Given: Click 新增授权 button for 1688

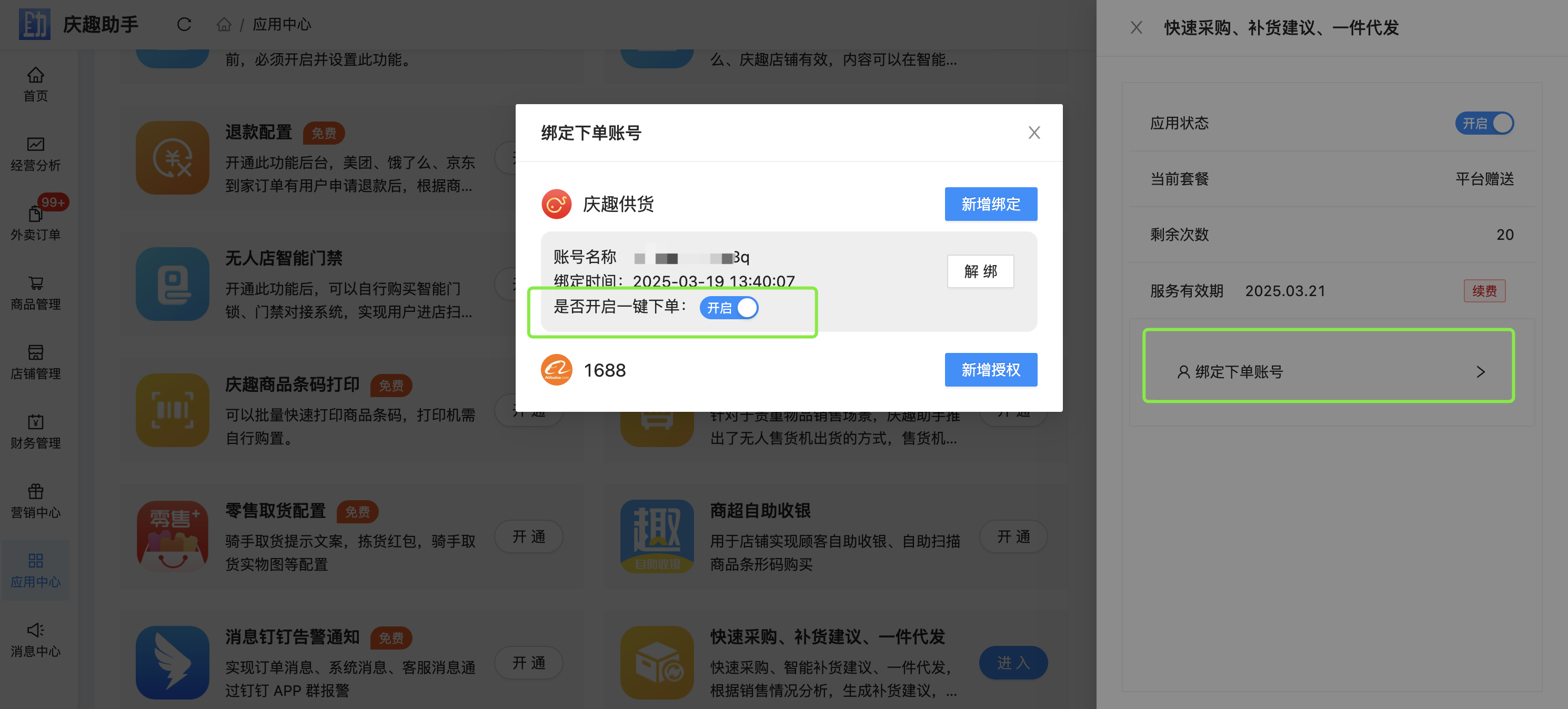Looking at the screenshot, I should click(x=990, y=369).
